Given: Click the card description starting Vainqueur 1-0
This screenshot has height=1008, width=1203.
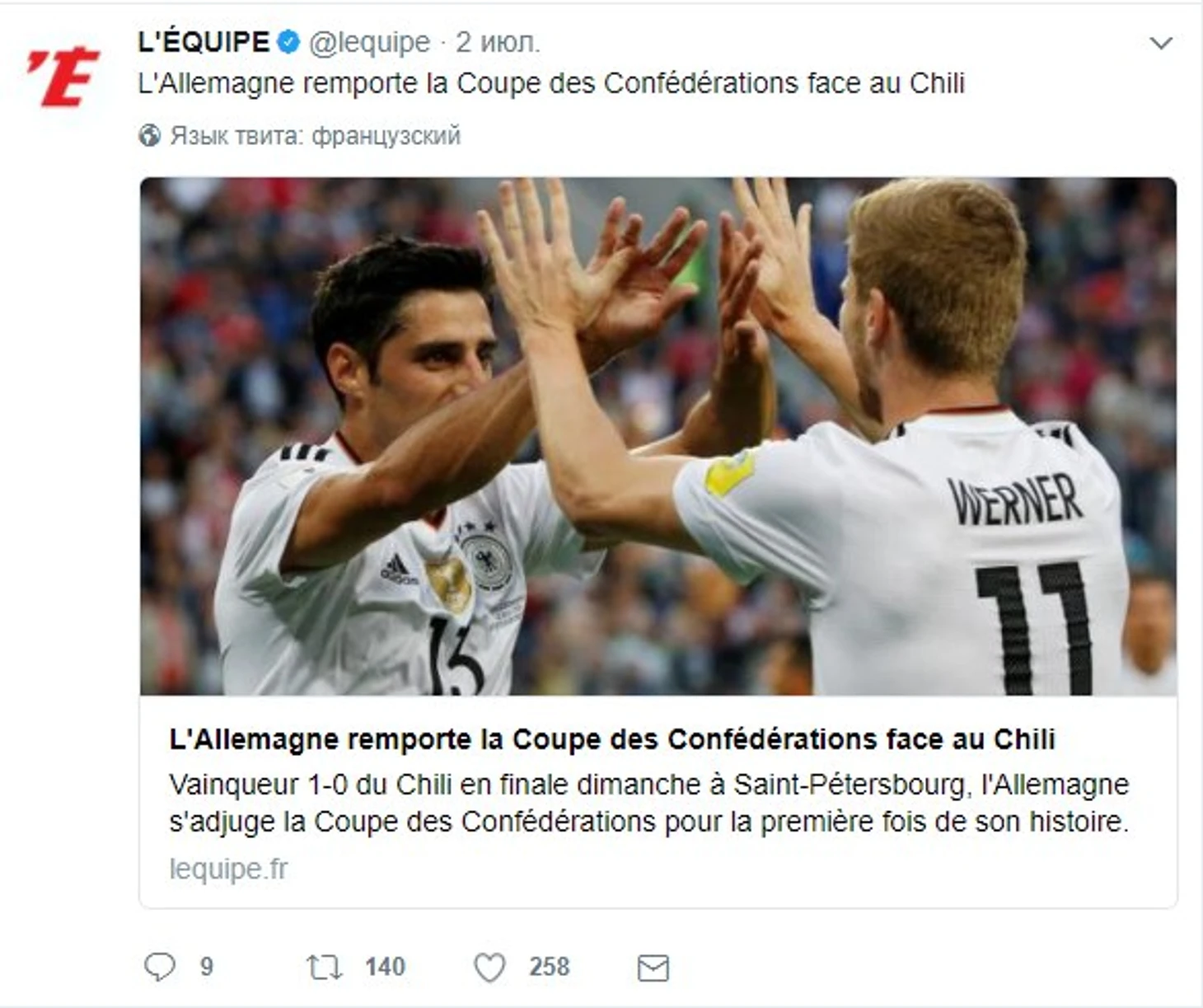Looking at the screenshot, I should click(x=649, y=803).
